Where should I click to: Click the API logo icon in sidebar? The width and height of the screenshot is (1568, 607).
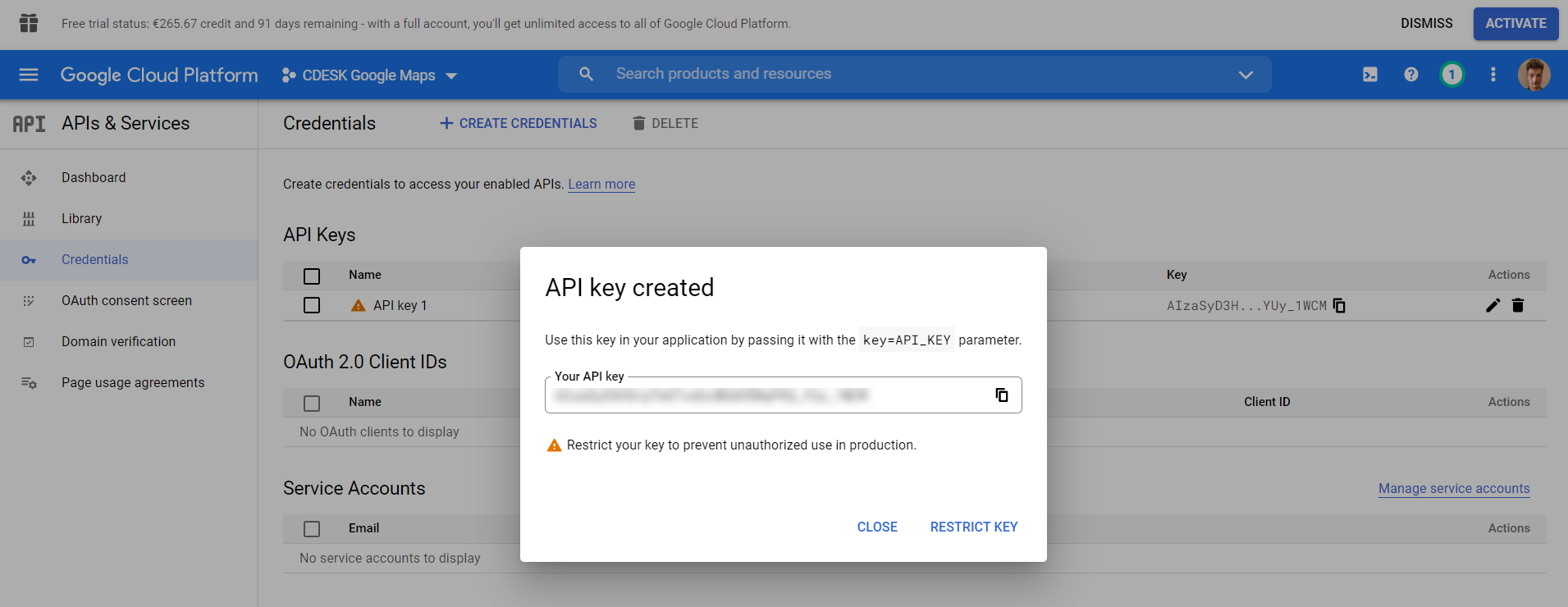29,124
